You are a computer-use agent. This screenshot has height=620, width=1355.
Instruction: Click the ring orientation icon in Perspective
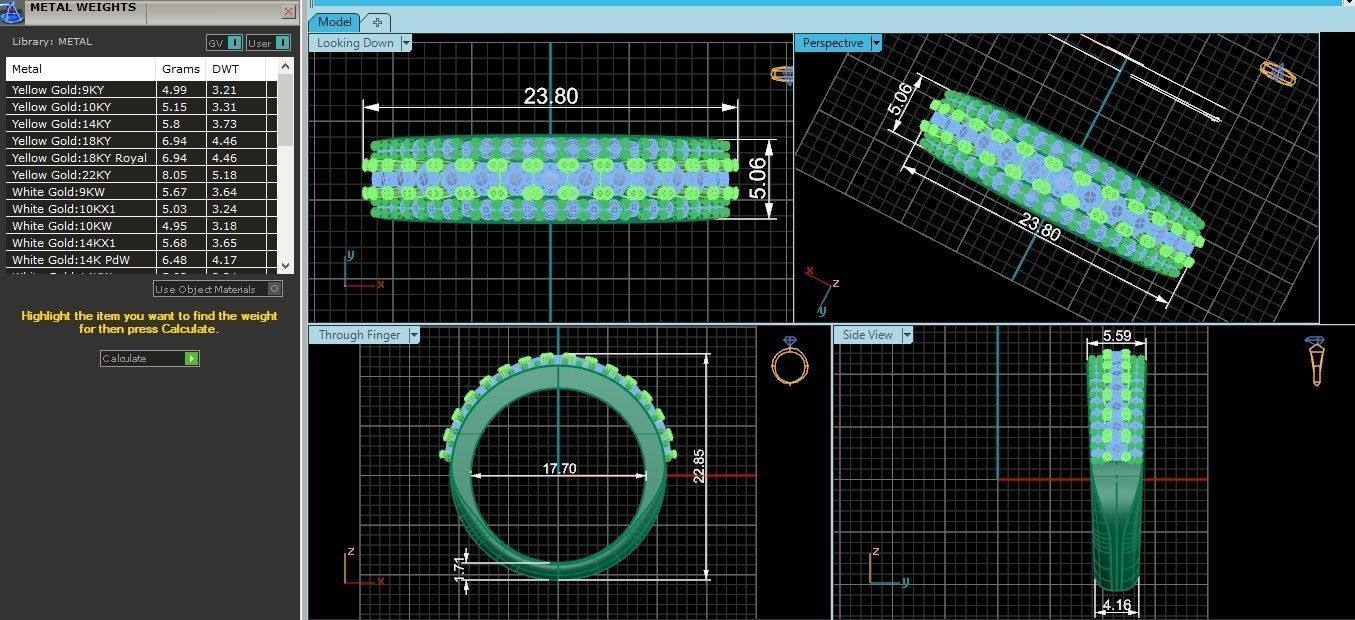[1277, 73]
